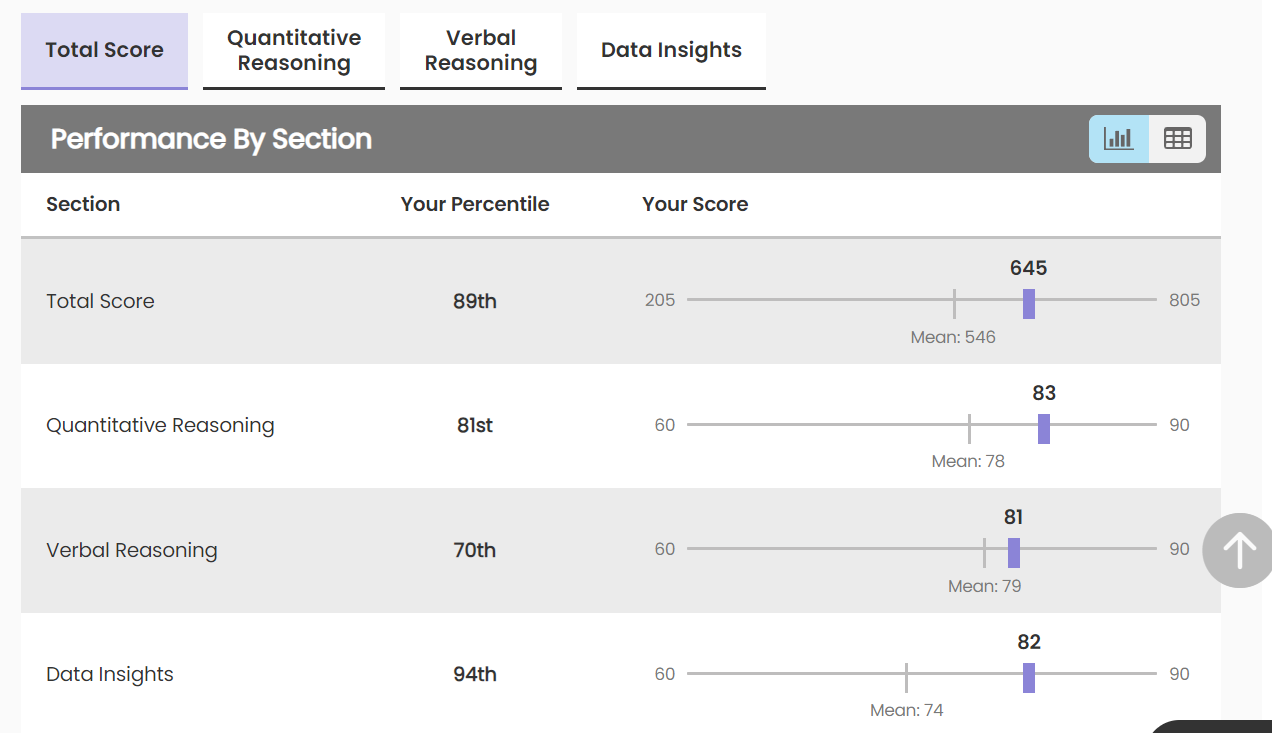
Task: Click the 89th percentile value
Action: click(x=475, y=301)
